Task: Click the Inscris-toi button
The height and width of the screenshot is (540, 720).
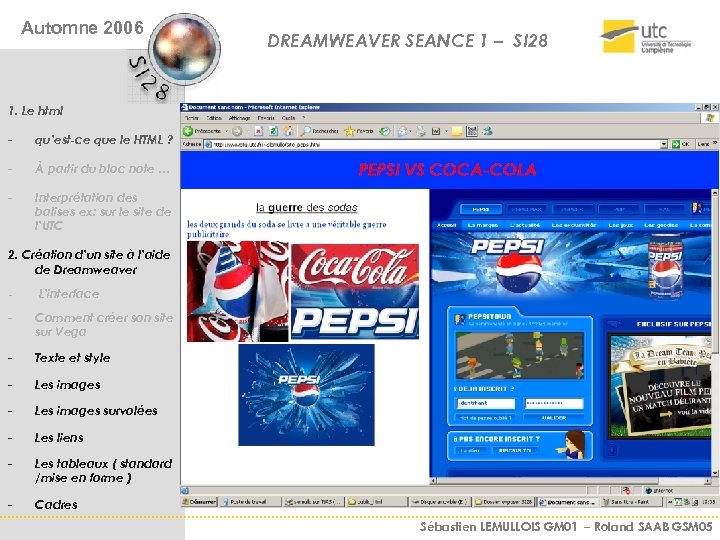Action: (x=515, y=450)
